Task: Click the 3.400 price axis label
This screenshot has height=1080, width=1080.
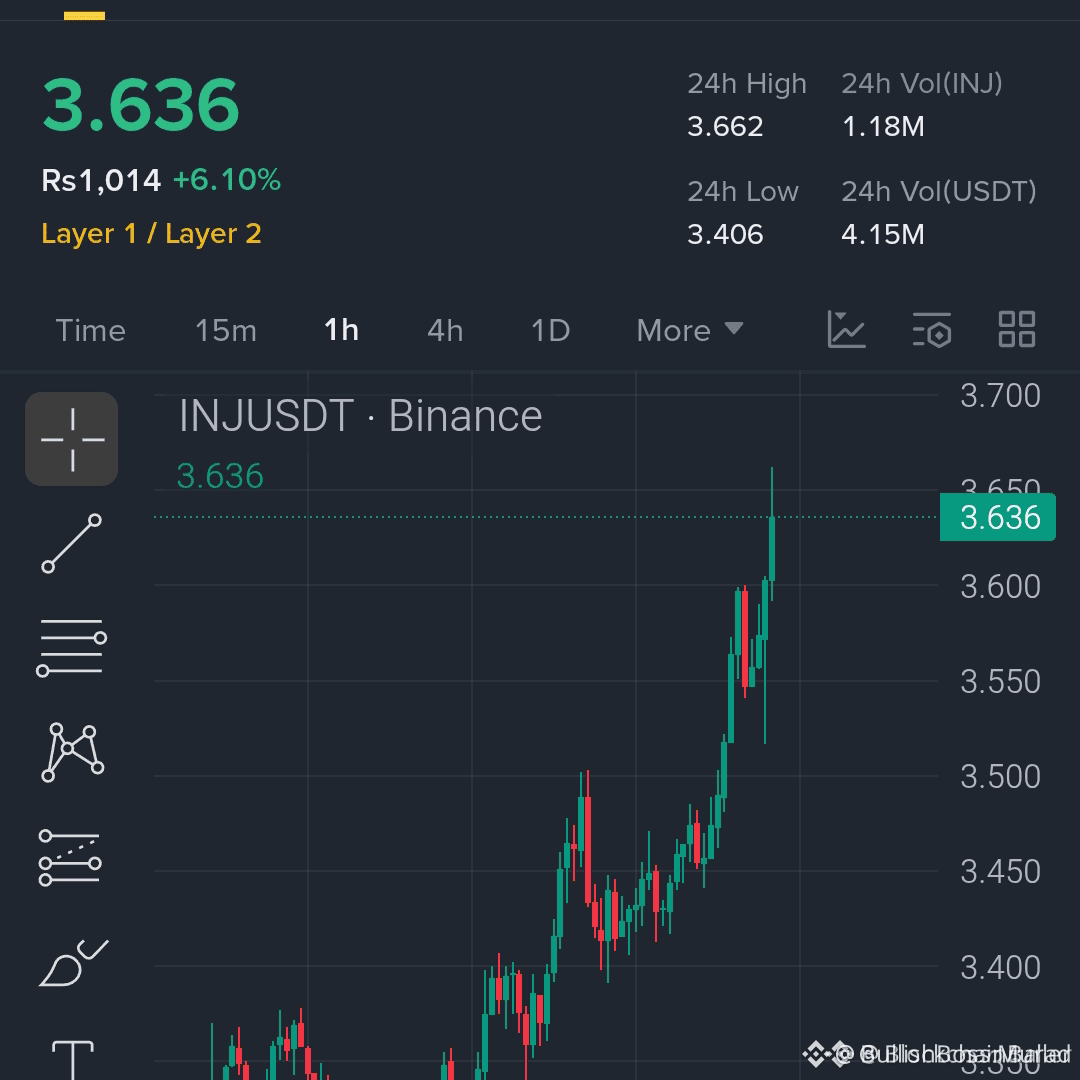Action: point(1000,967)
